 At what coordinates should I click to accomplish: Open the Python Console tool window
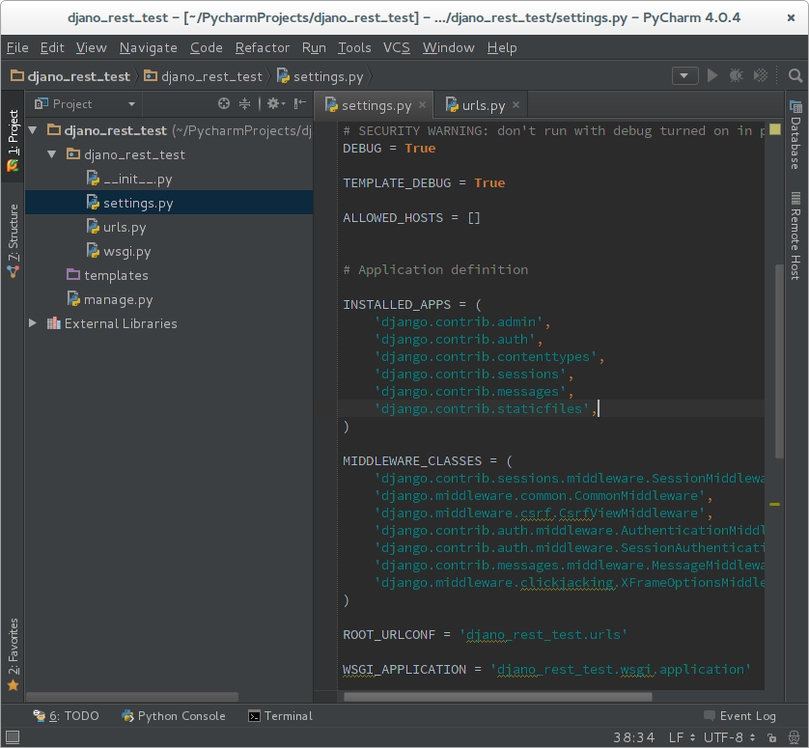tap(173, 716)
